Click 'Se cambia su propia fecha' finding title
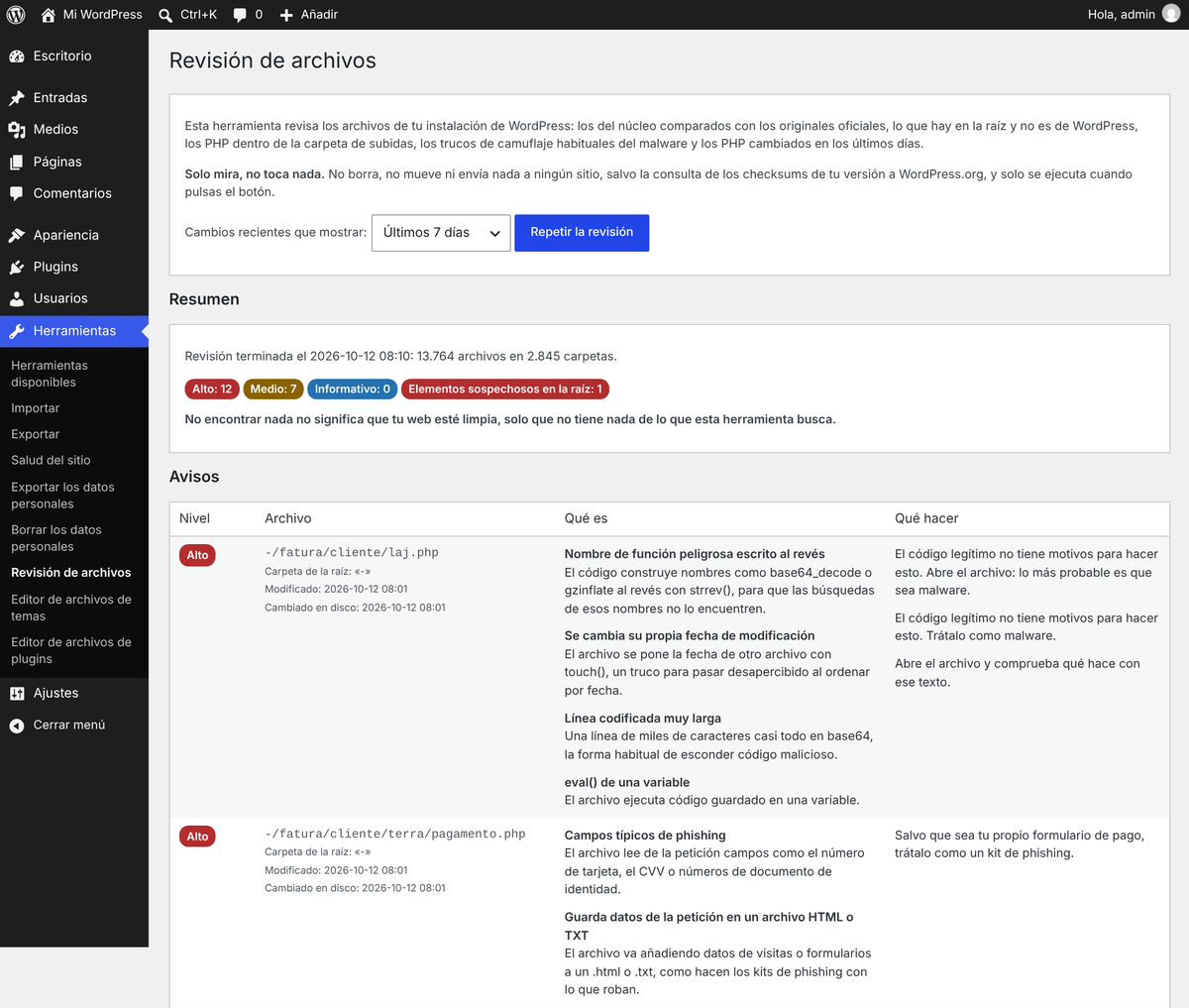The width and height of the screenshot is (1189, 1008). (690, 636)
